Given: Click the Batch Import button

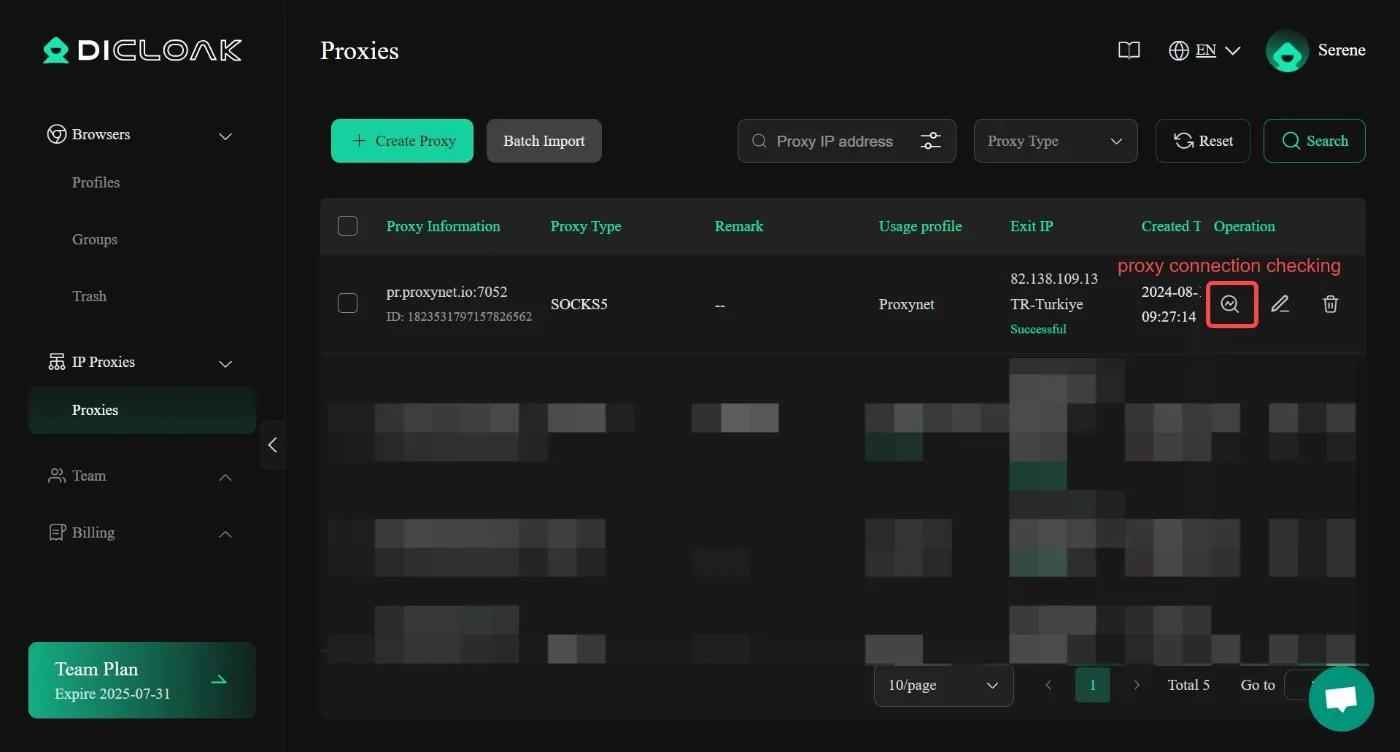Looking at the screenshot, I should (544, 141).
